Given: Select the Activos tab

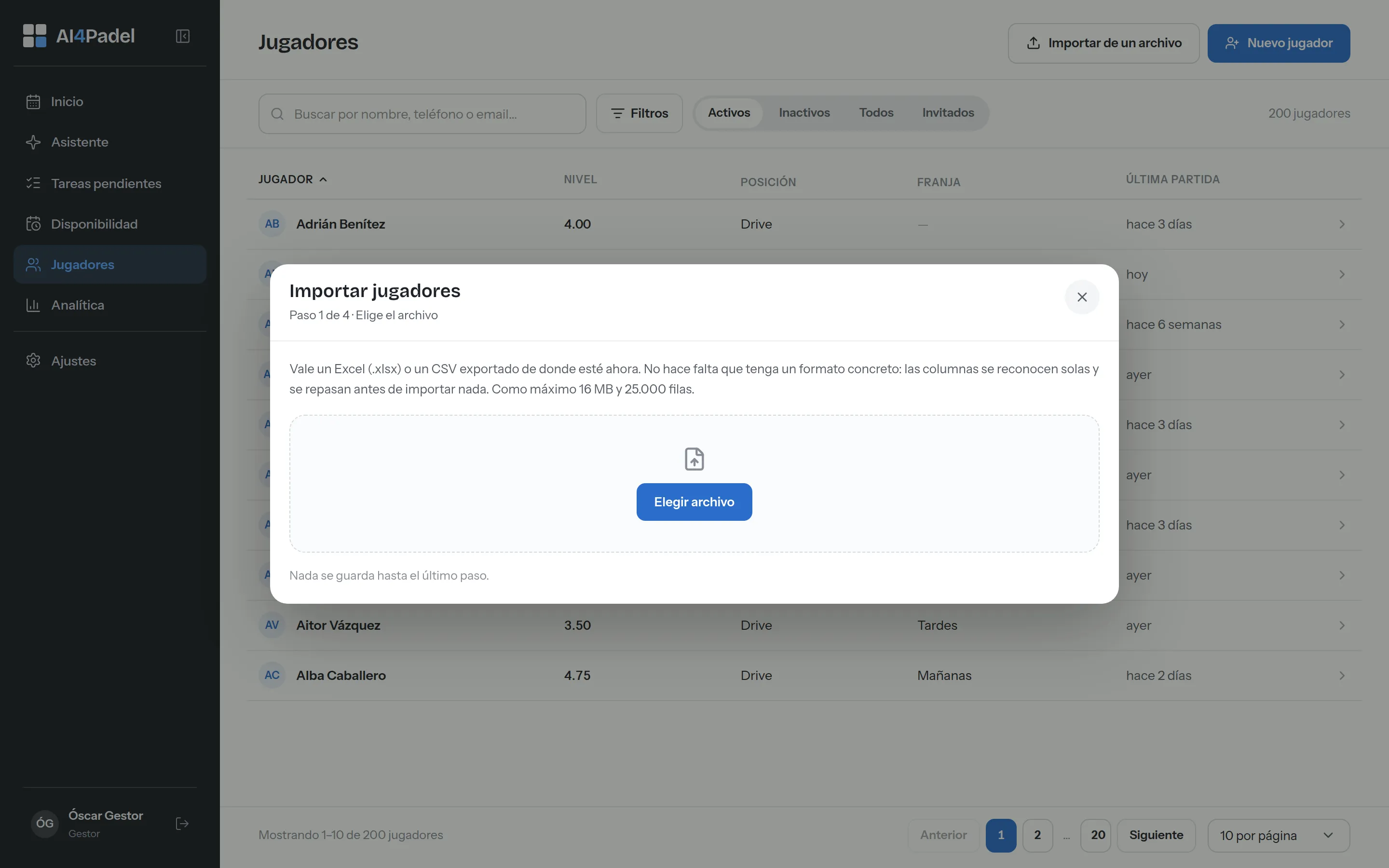Looking at the screenshot, I should pyautogui.click(x=728, y=112).
